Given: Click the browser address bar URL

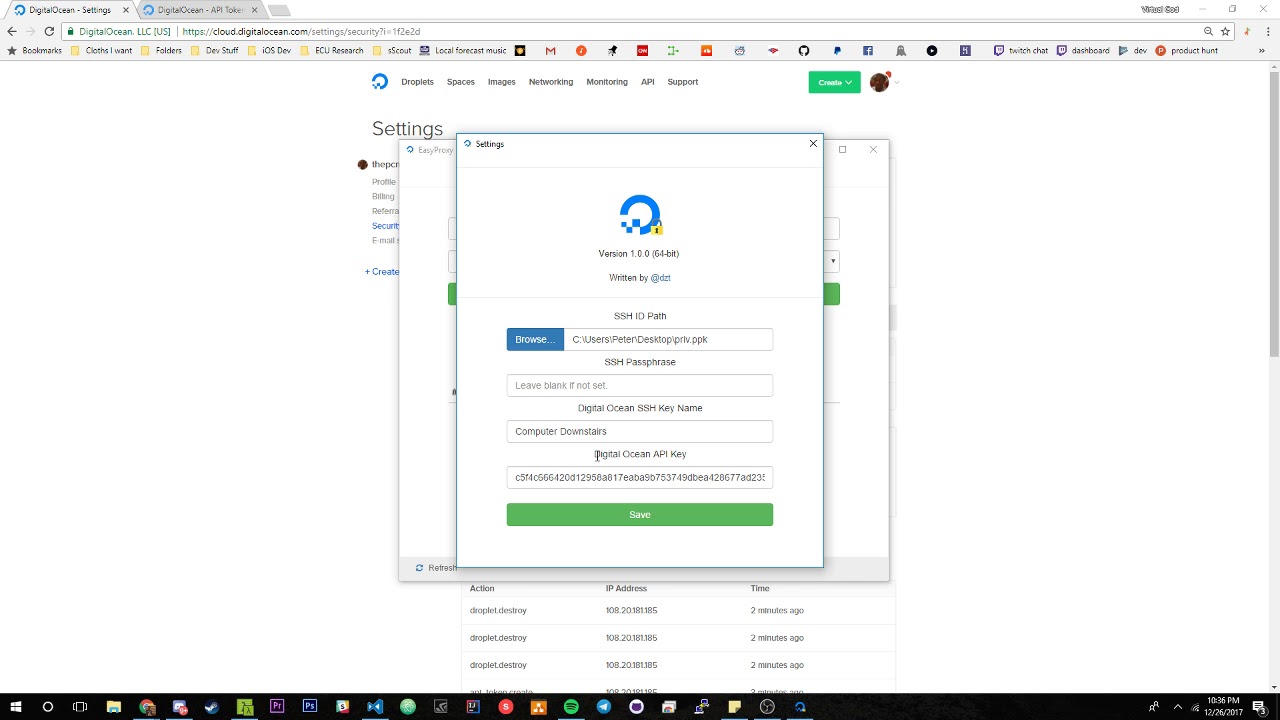Looking at the screenshot, I should pyautogui.click(x=301, y=31).
